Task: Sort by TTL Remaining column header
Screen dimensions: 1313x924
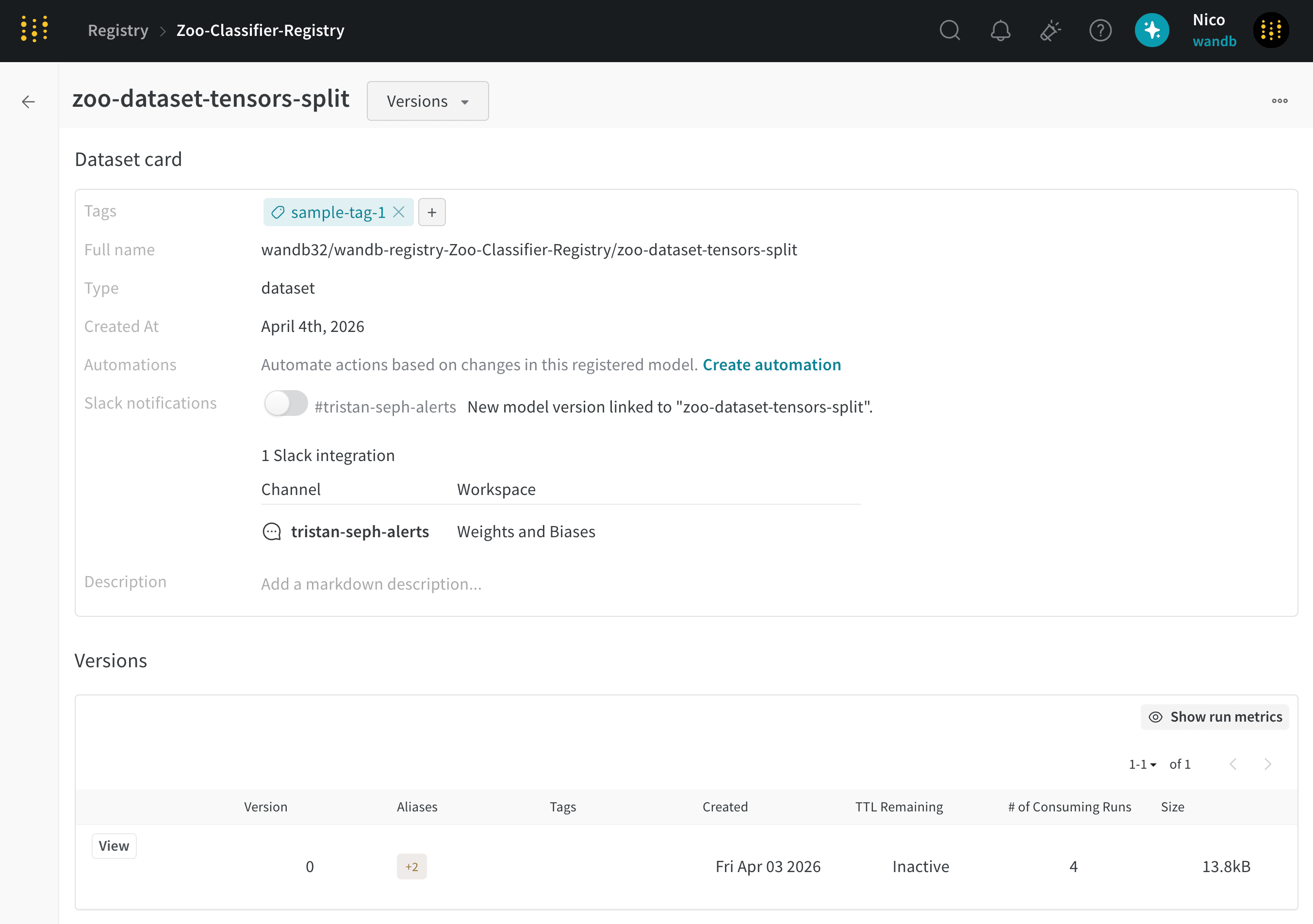Action: (x=899, y=807)
